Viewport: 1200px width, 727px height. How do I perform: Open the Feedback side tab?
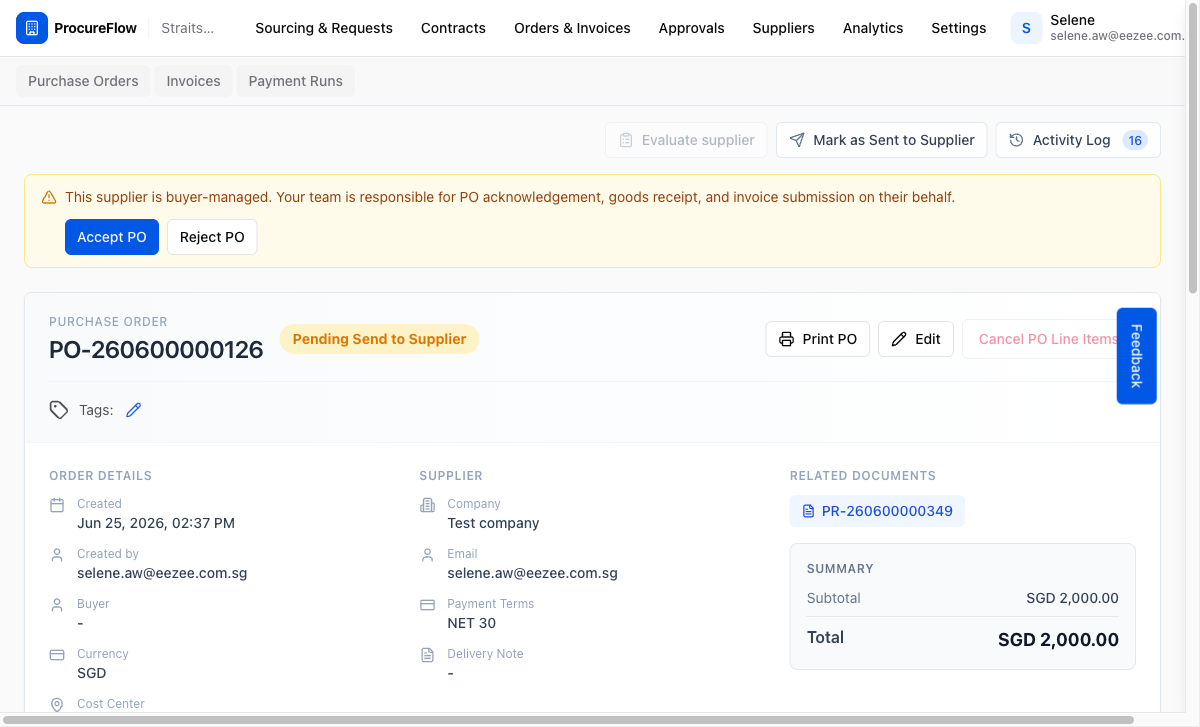(1136, 356)
